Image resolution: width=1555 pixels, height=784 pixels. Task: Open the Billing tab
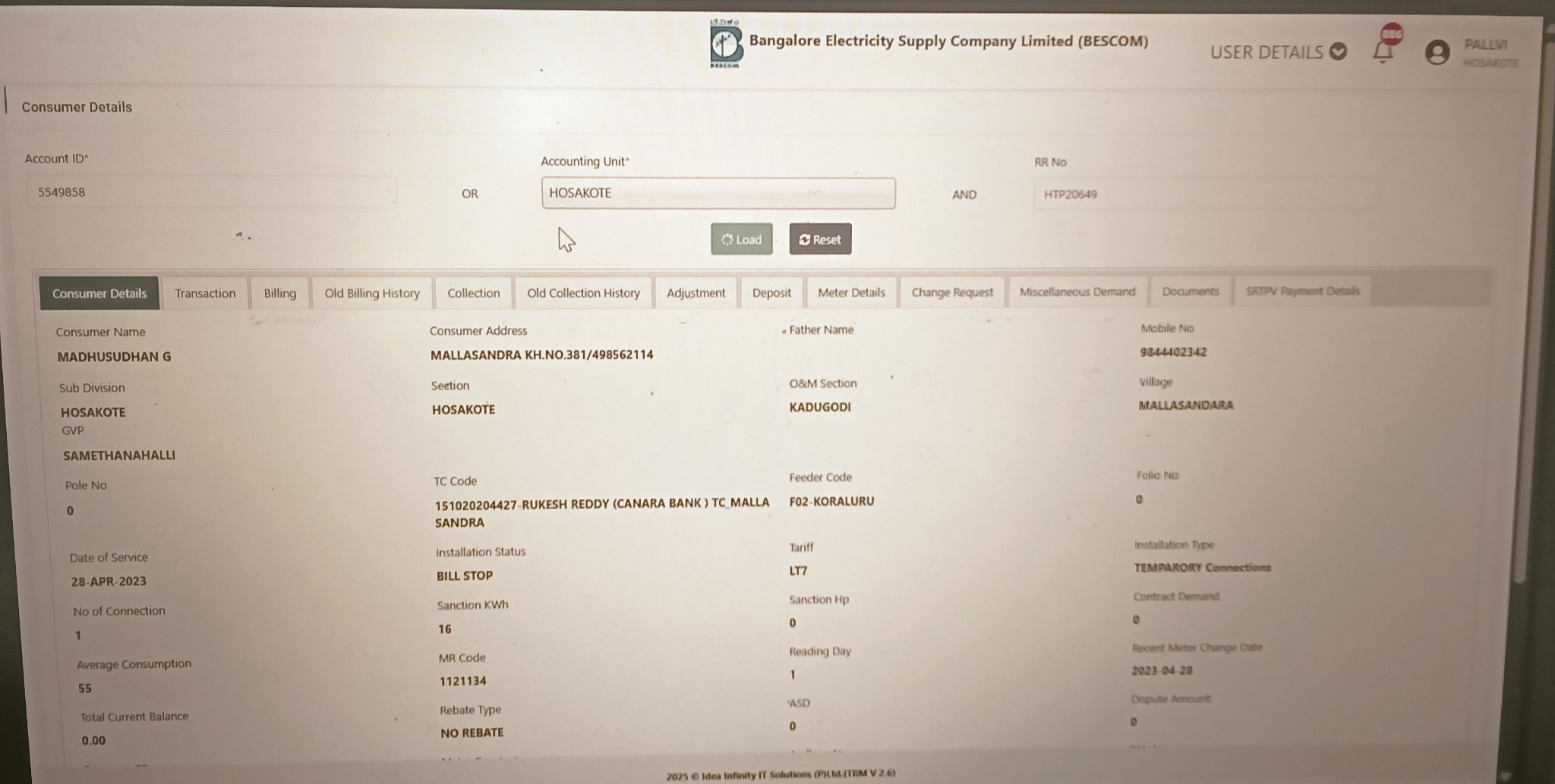click(x=280, y=294)
